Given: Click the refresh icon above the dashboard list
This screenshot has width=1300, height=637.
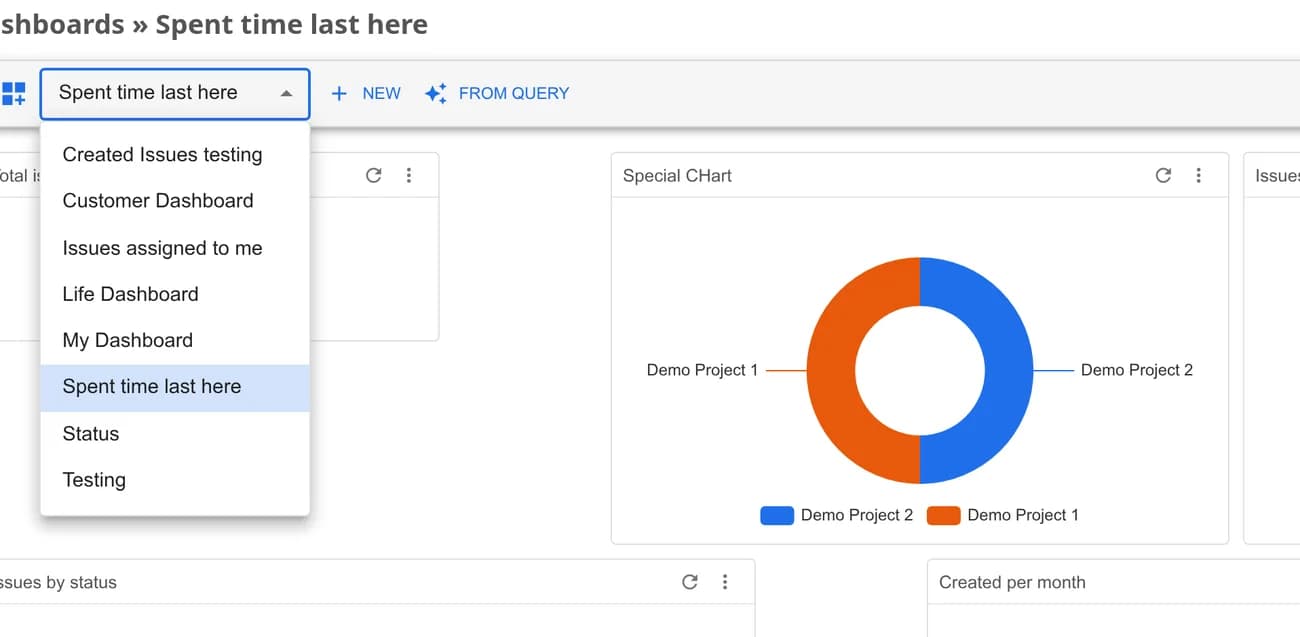Looking at the screenshot, I should coord(373,175).
